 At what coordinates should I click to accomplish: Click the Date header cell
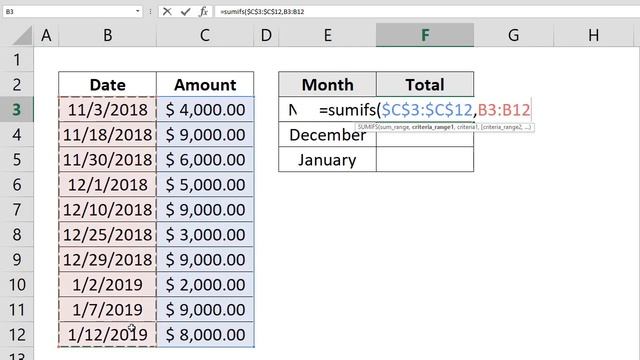107,84
